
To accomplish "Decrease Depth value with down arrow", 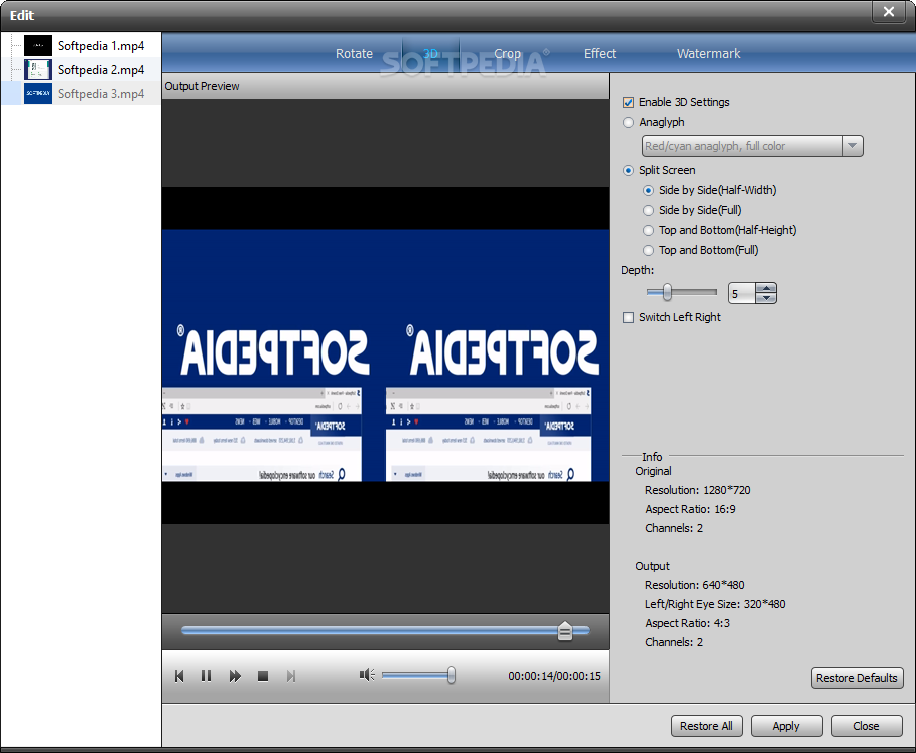I will click(x=766, y=298).
